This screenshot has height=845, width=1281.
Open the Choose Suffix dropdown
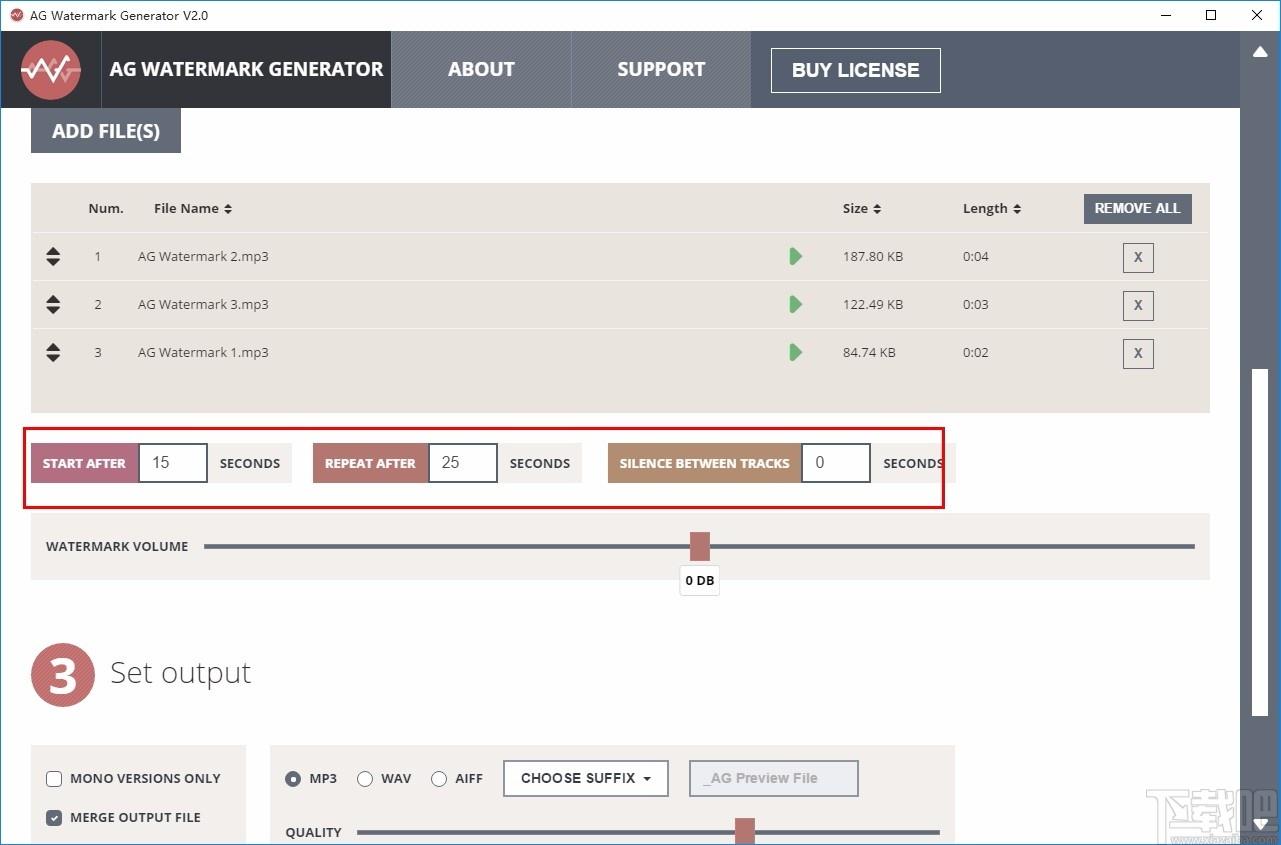(586, 778)
